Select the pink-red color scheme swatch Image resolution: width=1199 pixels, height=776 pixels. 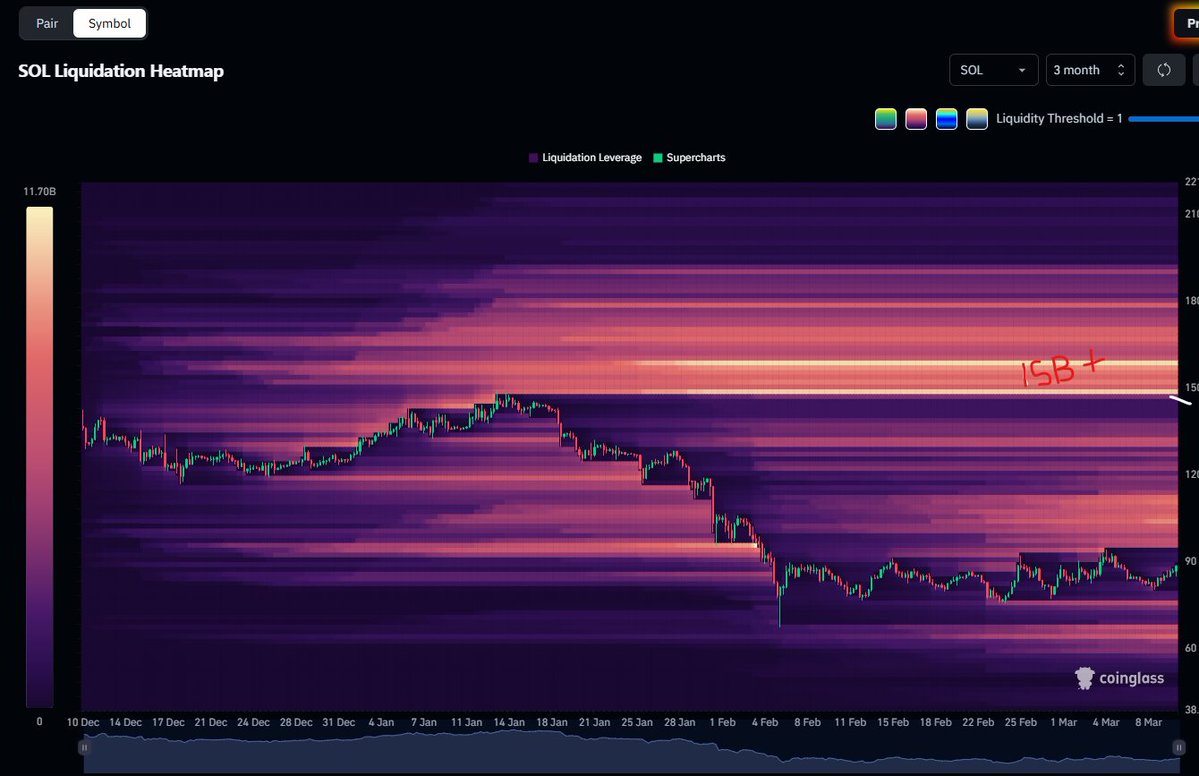(916, 119)
